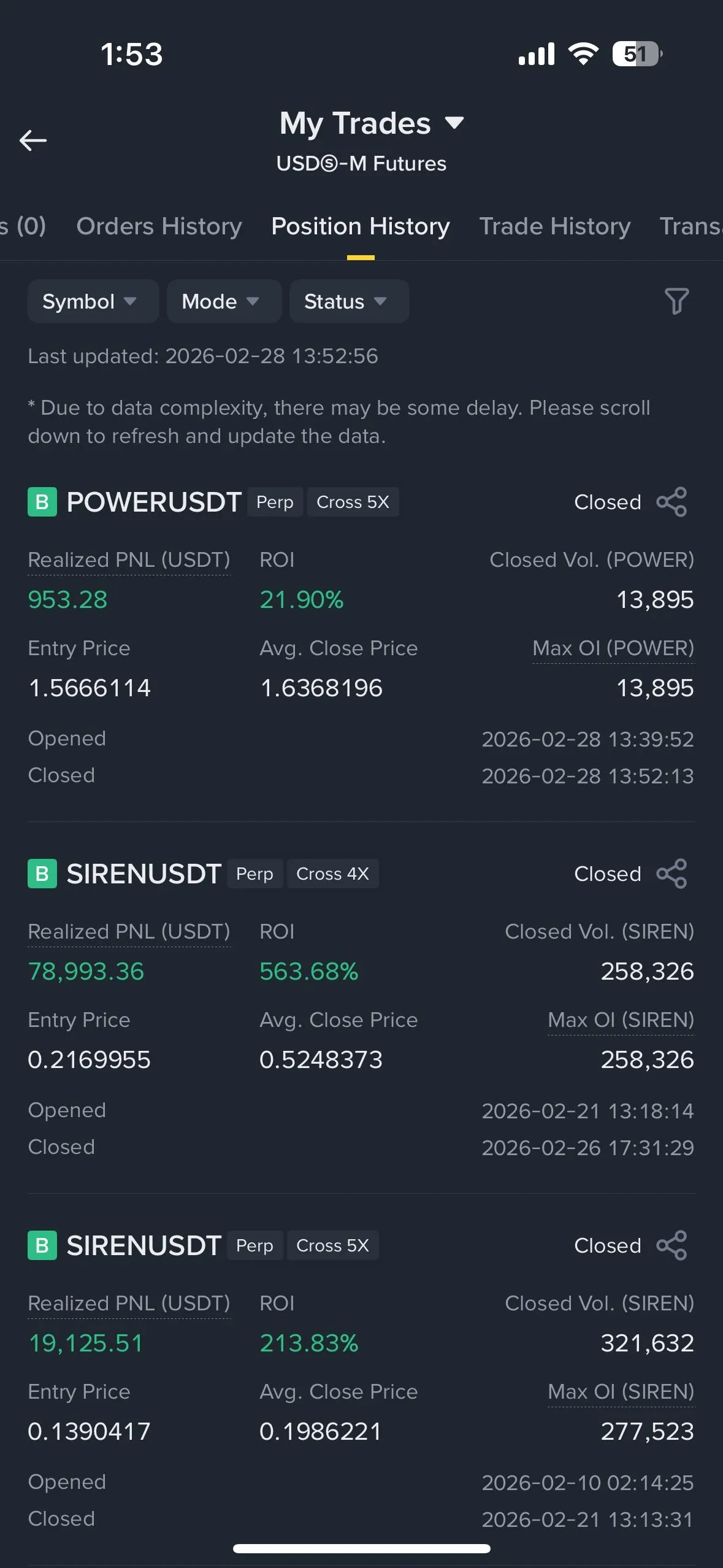Tap the Cross 5X tag next to POWERUSDT
The image size is (723, 1568).
pos(353,502)
